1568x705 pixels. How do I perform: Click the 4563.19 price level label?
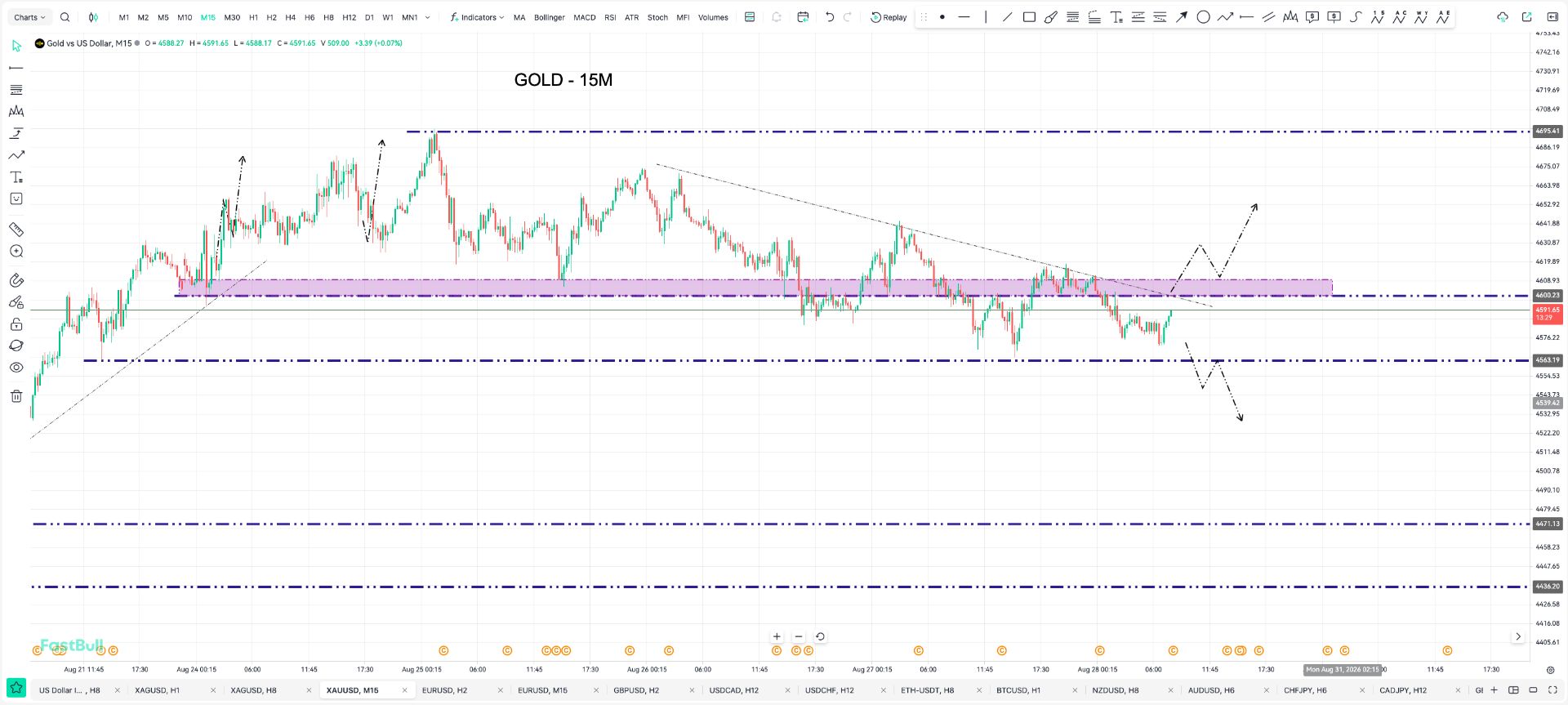(1548, 360)
